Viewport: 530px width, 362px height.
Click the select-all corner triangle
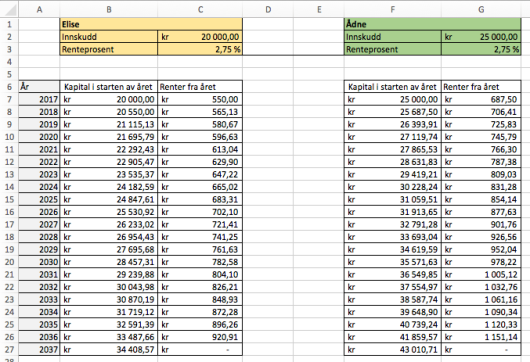coord(9,10)
